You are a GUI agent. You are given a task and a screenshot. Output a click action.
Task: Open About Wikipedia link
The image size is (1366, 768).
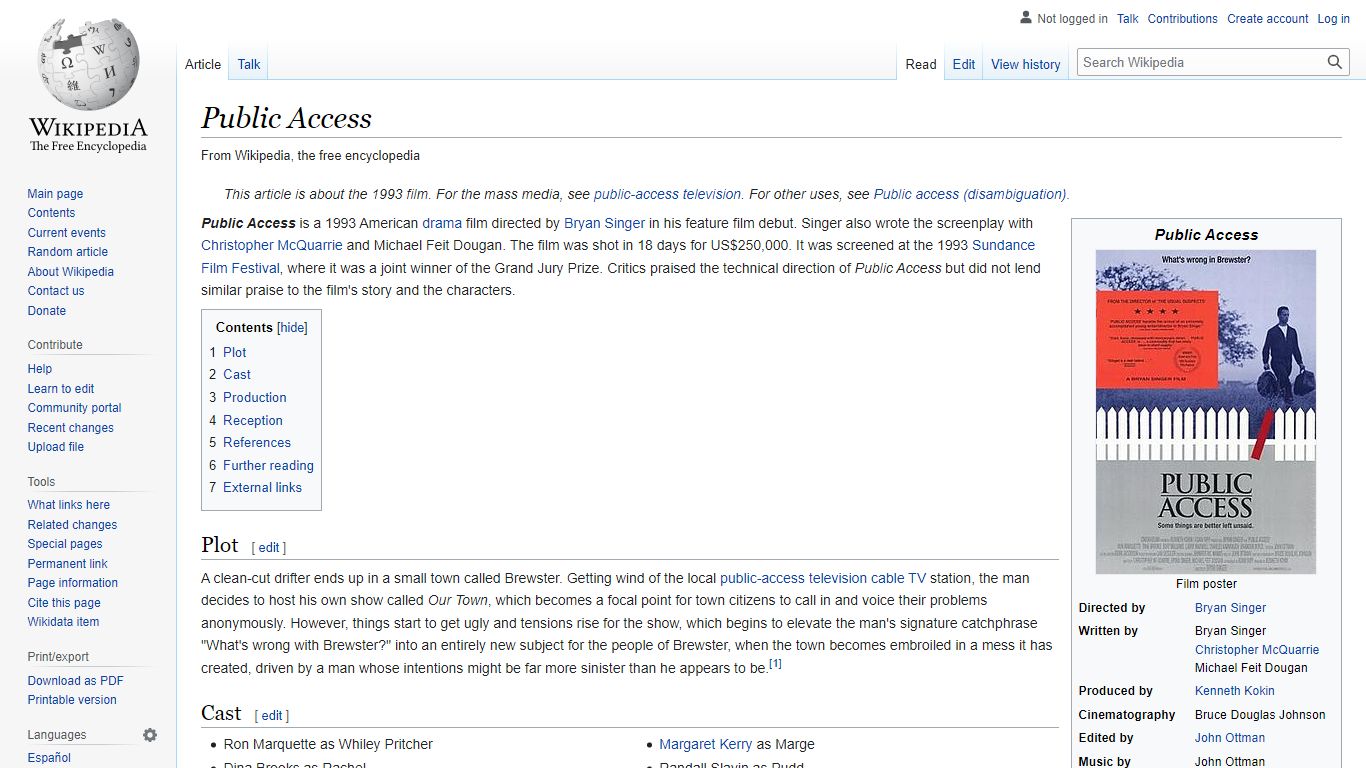click(x=70, y=272)
